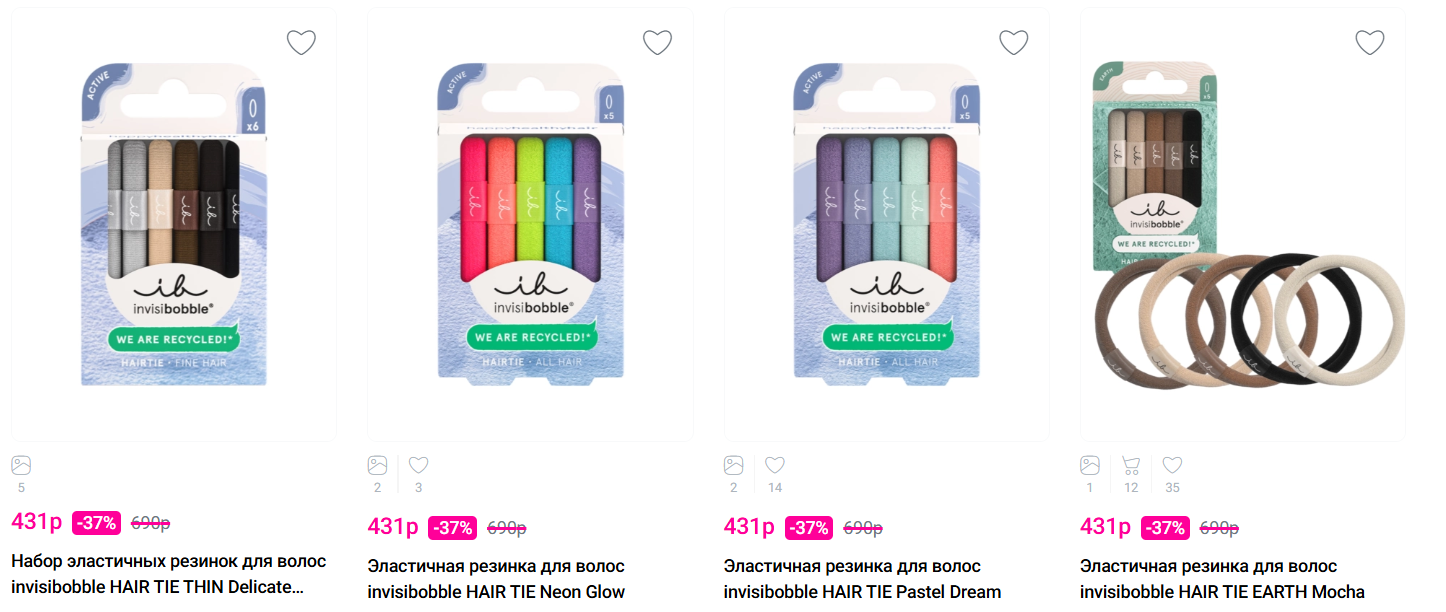Open the HAIR TIE Neon Glow title link
This screenshot has width=1446, height=612.
coord(496,579)
